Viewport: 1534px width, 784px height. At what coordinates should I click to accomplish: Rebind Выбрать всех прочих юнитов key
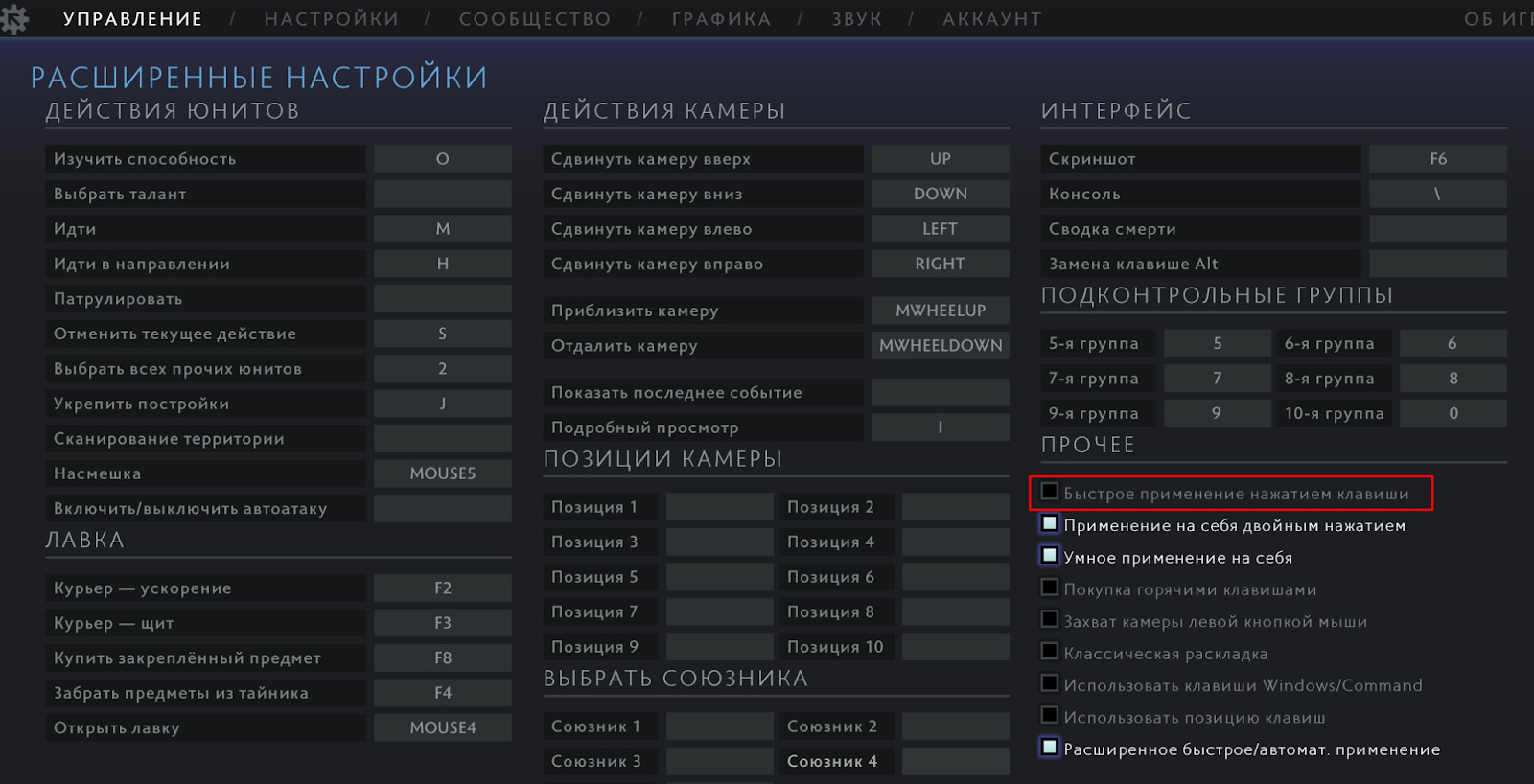pos(443,369)
